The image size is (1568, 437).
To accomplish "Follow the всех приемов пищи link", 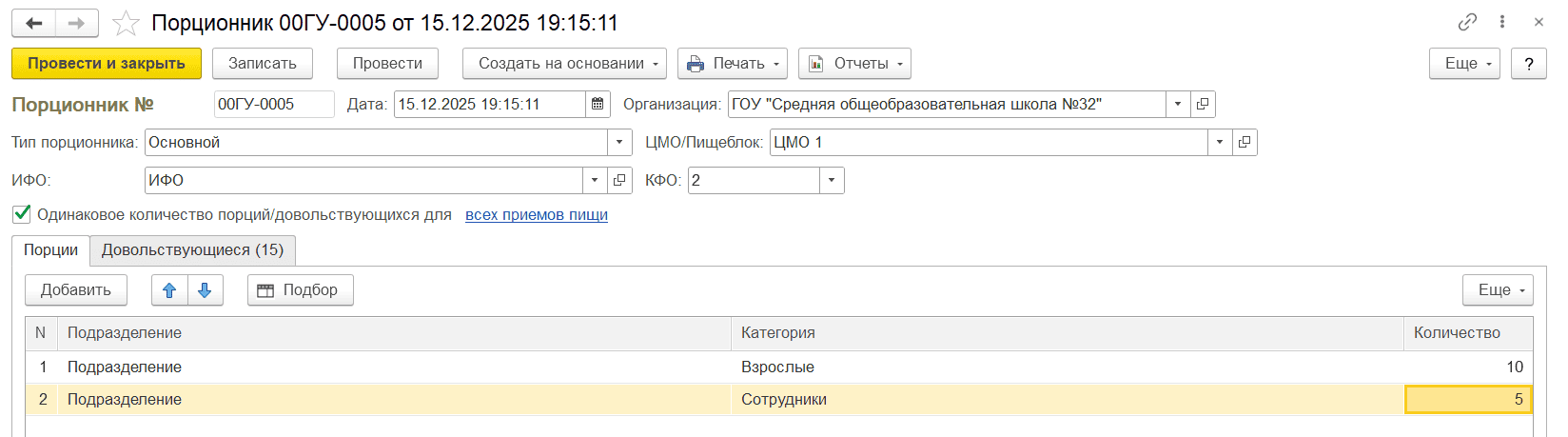I will (536, 215).
